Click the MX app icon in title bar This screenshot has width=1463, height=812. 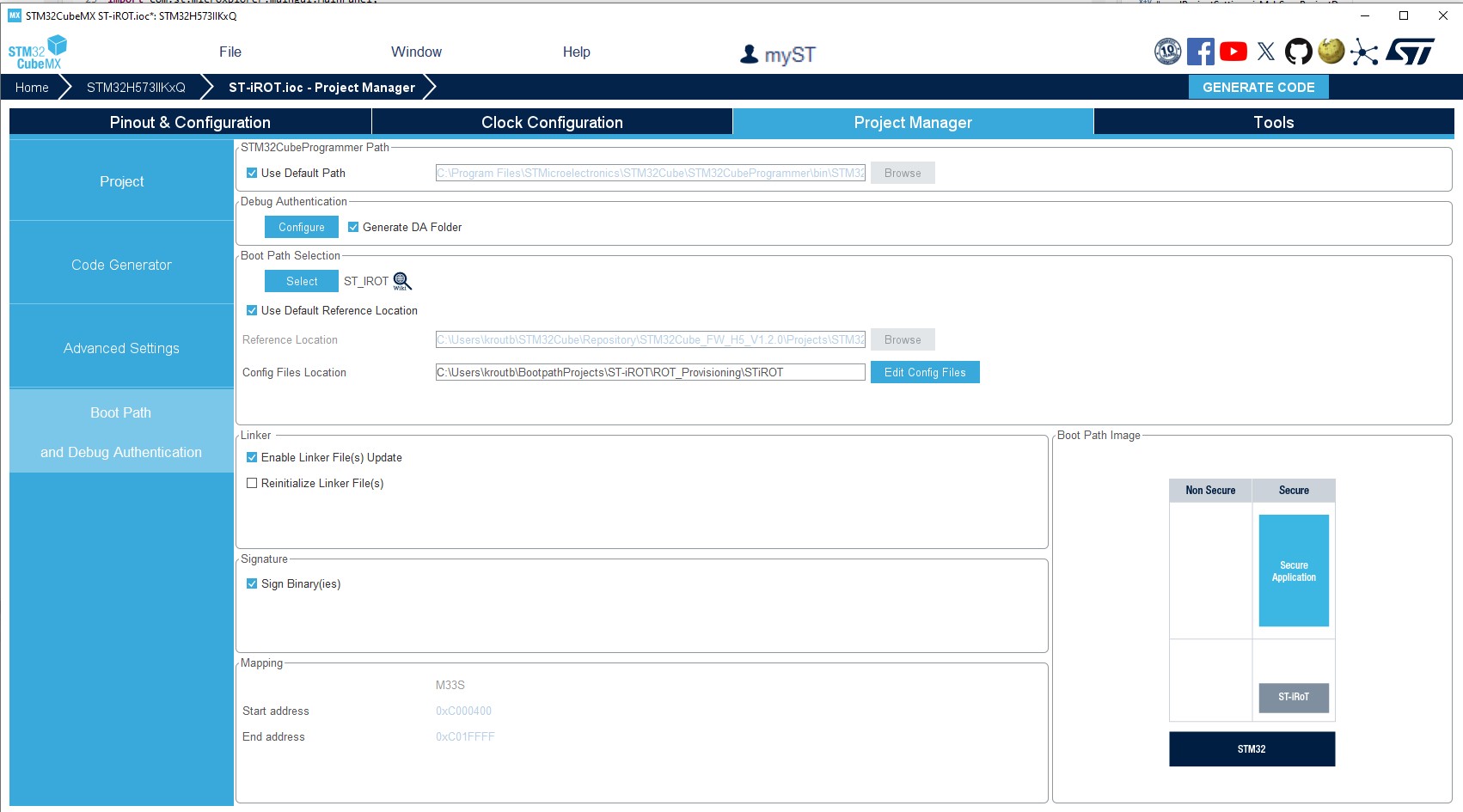click(x=14, y=15)
